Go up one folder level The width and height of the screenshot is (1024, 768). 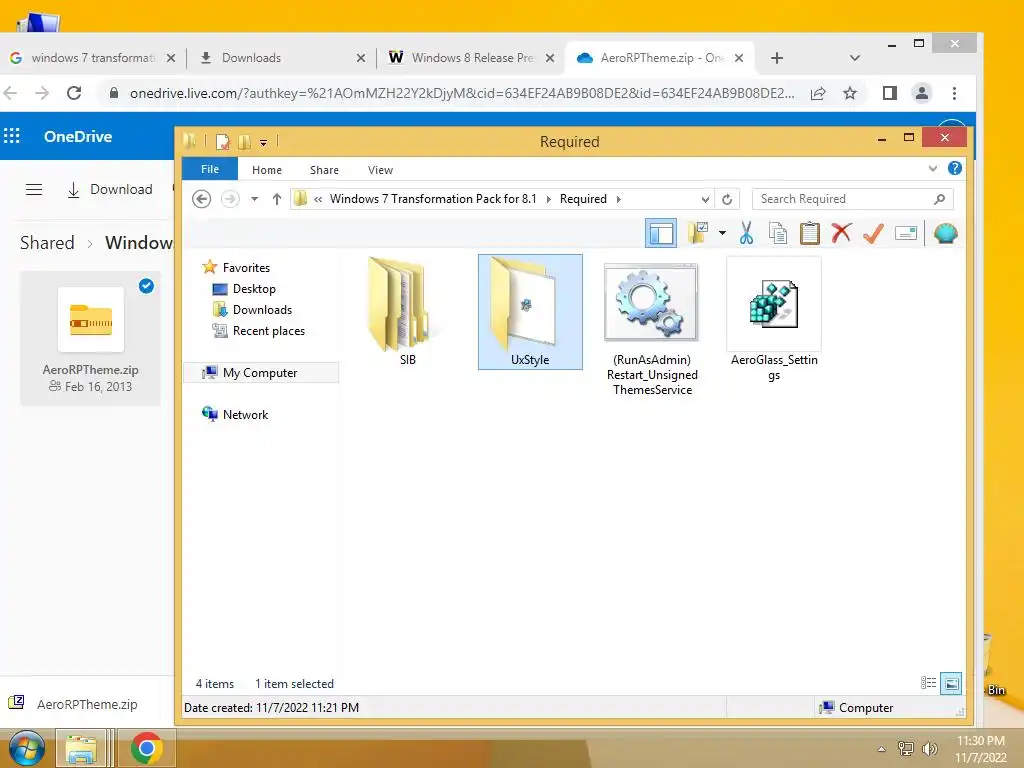(277, 199)
